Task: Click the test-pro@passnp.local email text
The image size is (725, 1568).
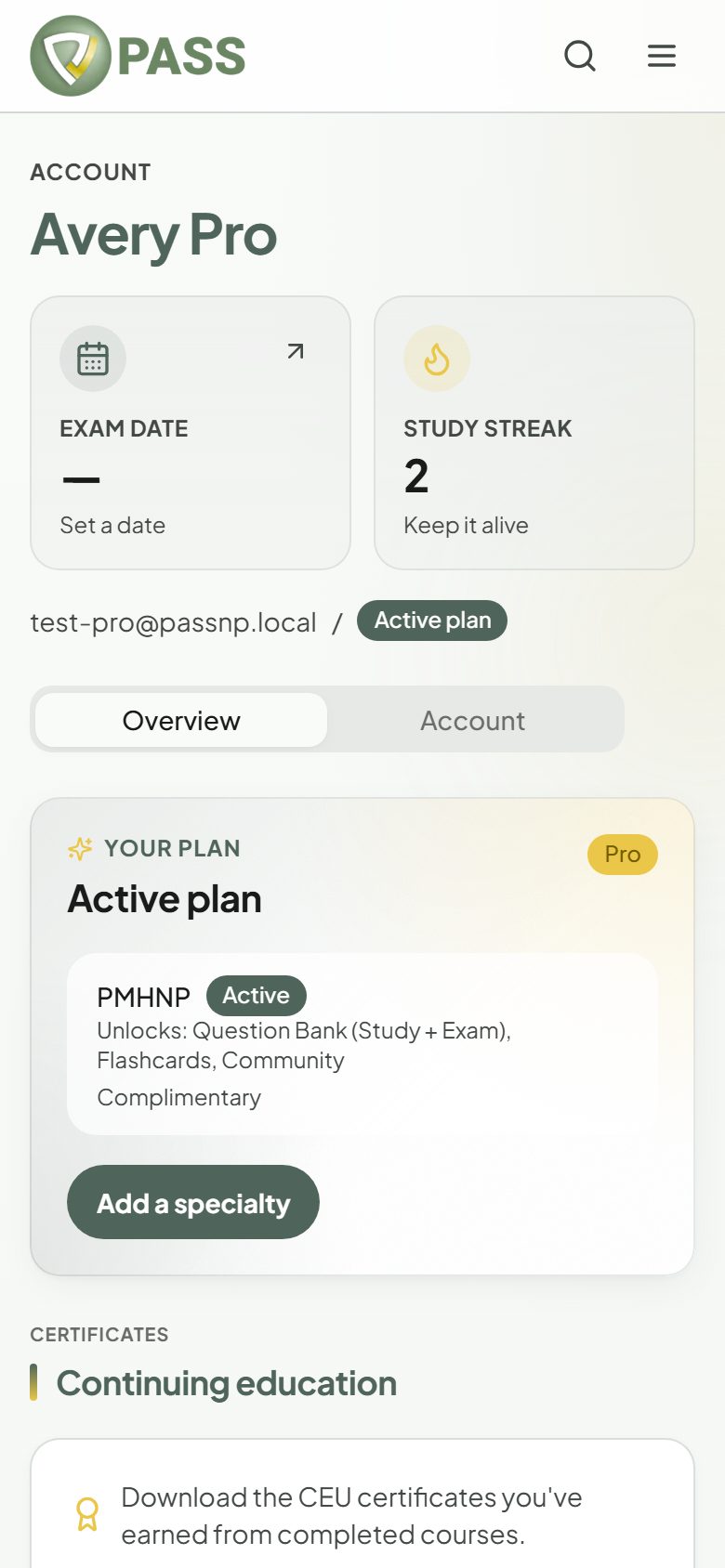Action: click(x=174, y=622)
